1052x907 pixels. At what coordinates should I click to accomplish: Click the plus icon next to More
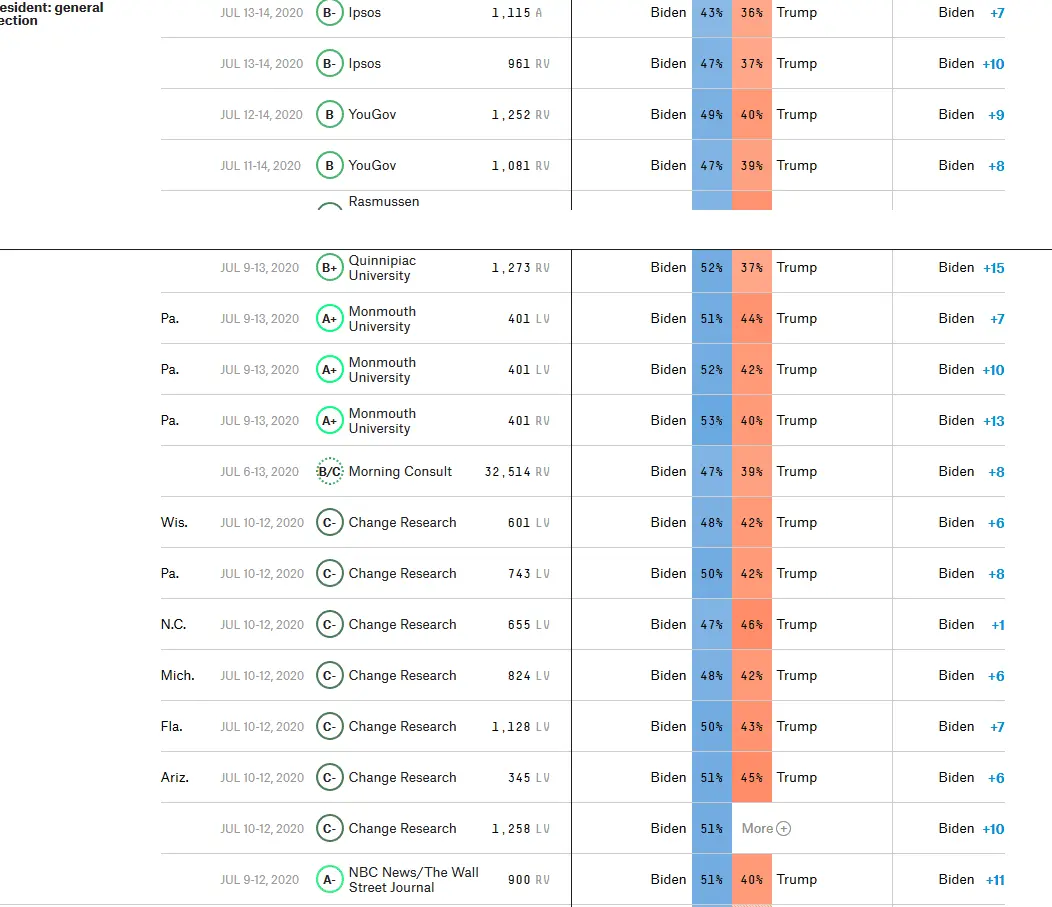[x=784, y=829]
